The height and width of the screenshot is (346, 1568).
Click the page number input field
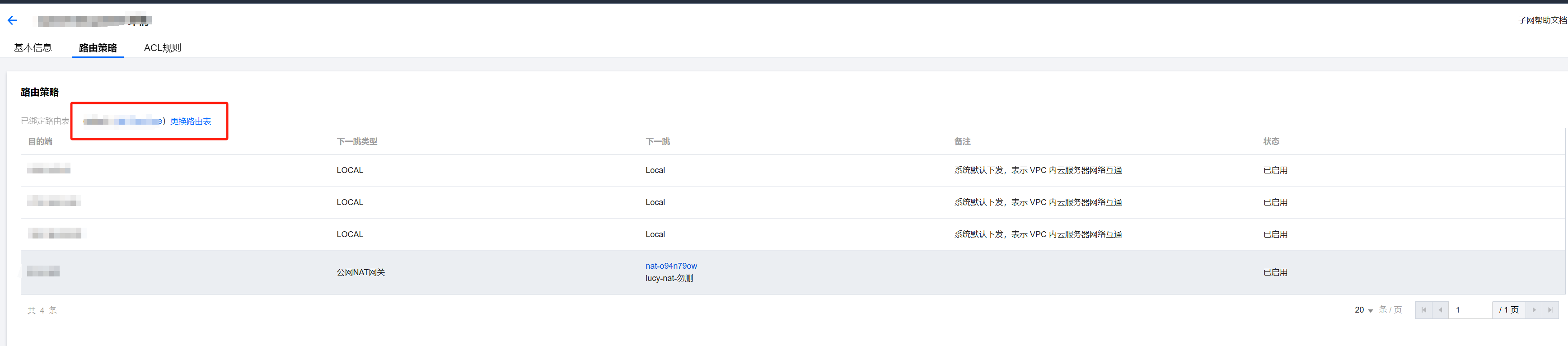click(x=1470, y=310)
